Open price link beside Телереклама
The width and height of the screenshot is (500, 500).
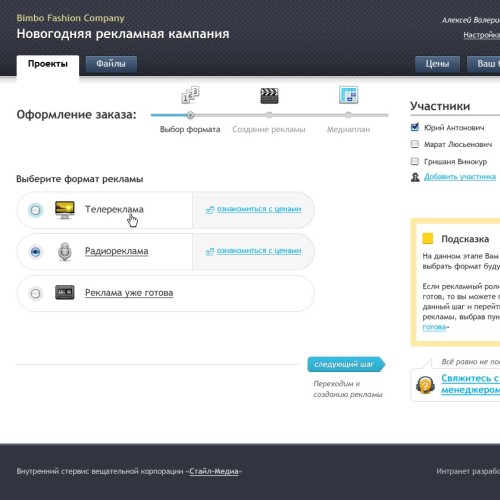coord(259,209)
